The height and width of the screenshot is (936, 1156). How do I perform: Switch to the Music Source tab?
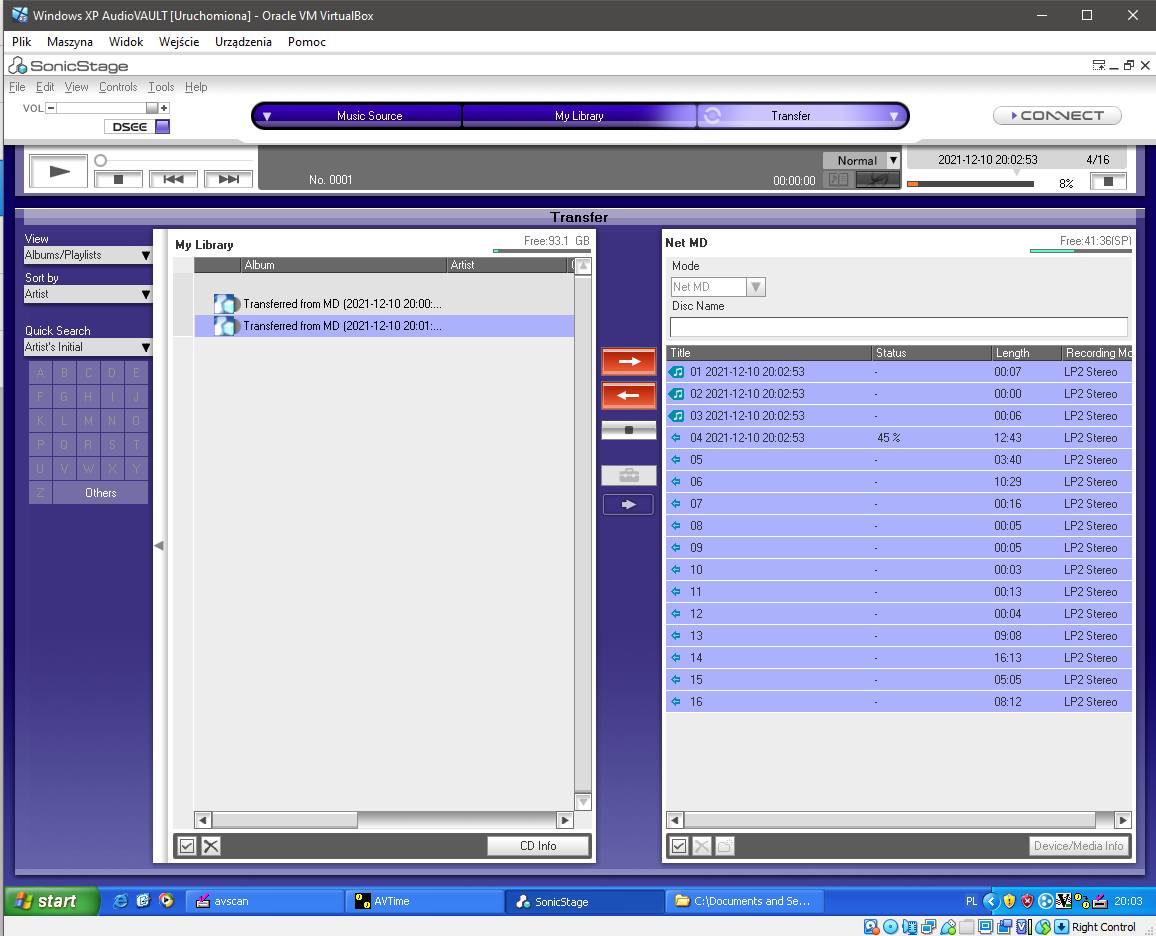point(369,116)
